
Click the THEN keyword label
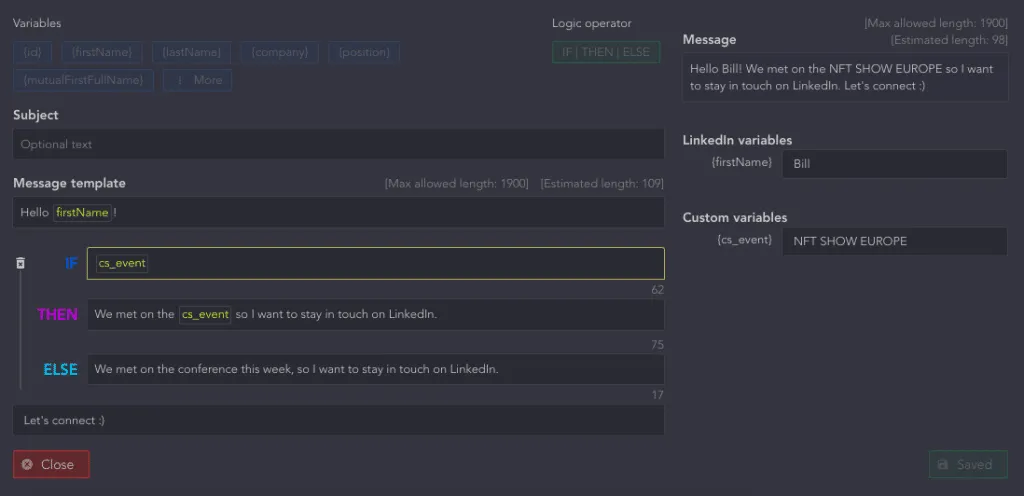click(x=57, y=315)
